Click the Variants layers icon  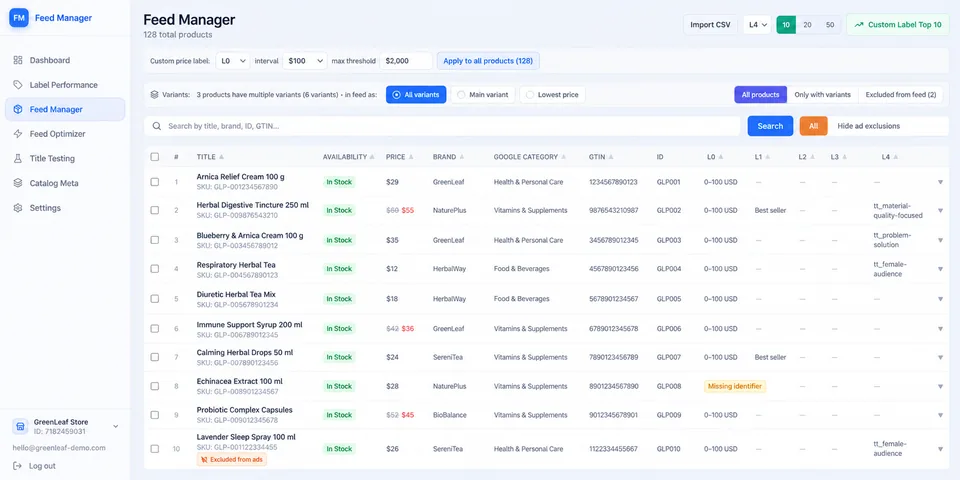pos(154,95)
